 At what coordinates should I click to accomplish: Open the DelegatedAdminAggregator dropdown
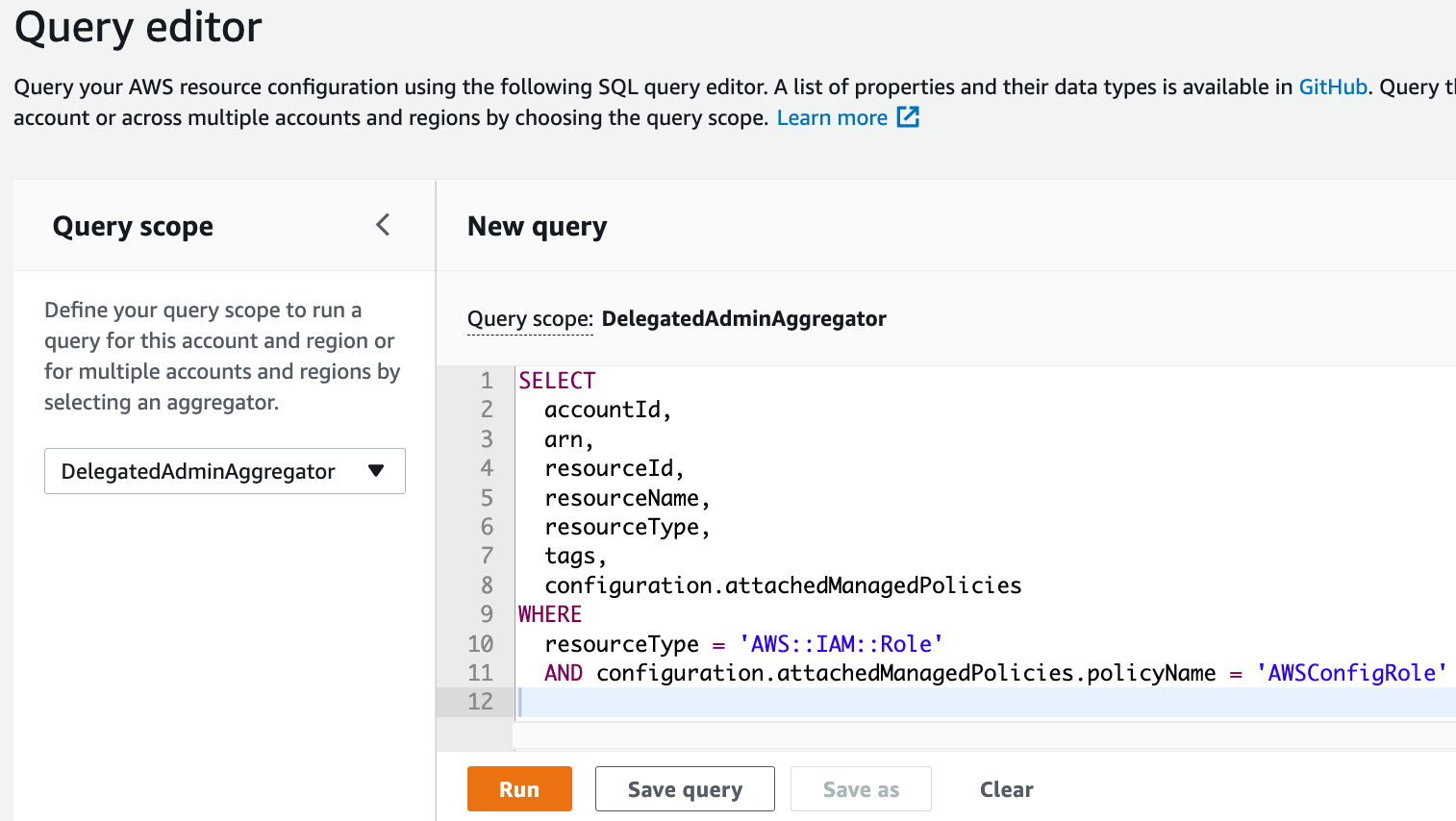[224, 471]
